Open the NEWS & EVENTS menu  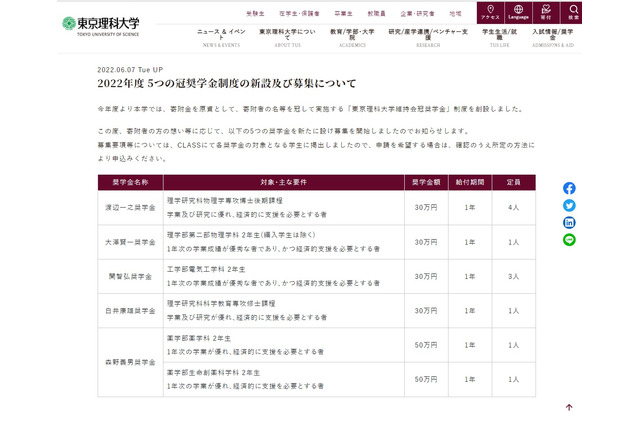[221, 38]
